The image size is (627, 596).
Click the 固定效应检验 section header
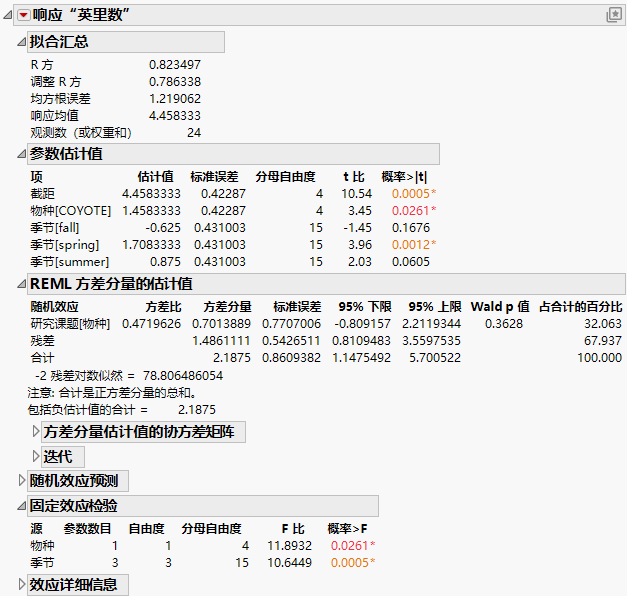click(203, 506)
